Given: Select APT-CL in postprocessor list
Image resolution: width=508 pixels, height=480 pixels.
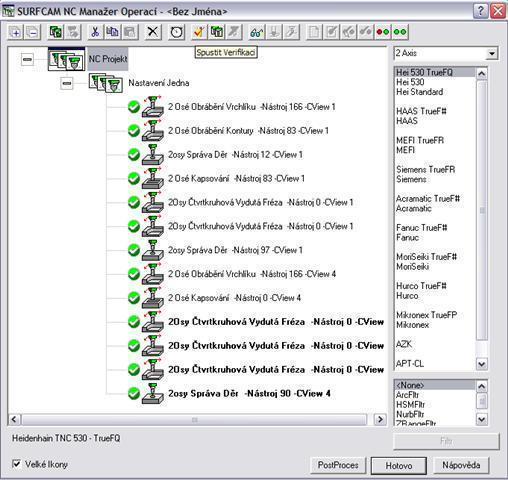Looking at the screenshot, I should (x=410, y=364).
